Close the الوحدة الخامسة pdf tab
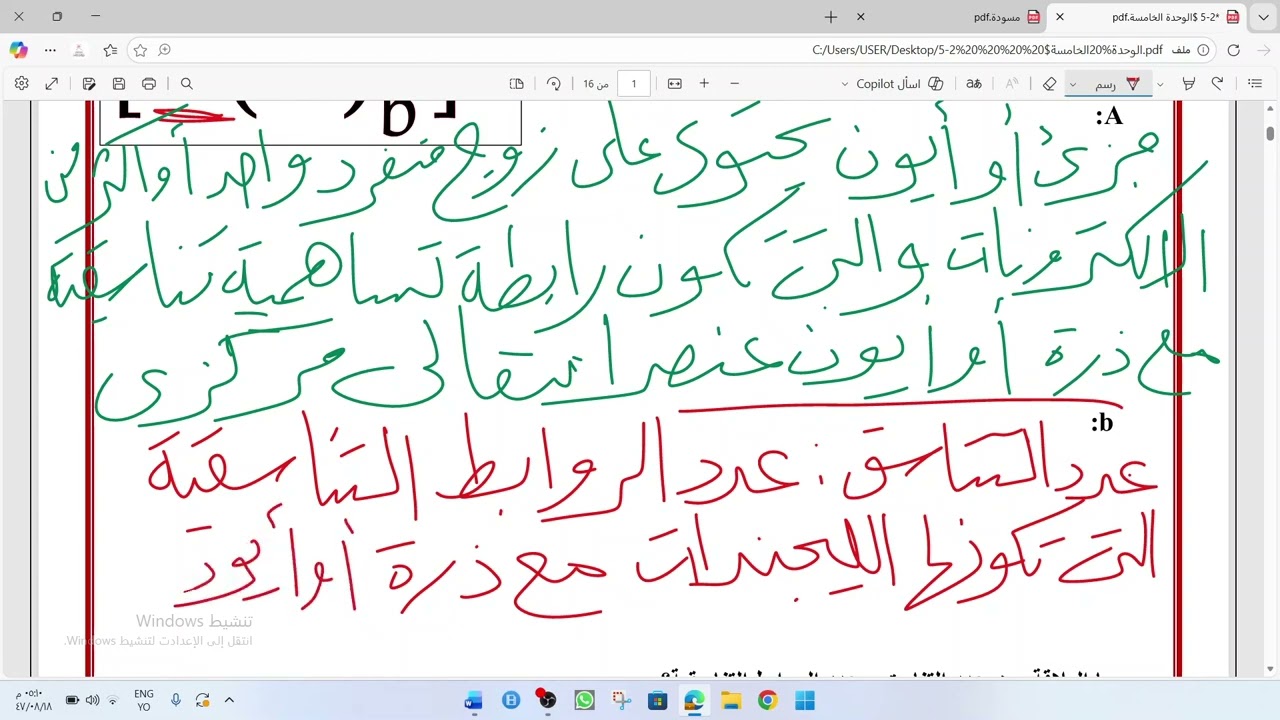Viewport: 1280px width, 720px height. pyautogui.click(x=1060, y=17)
